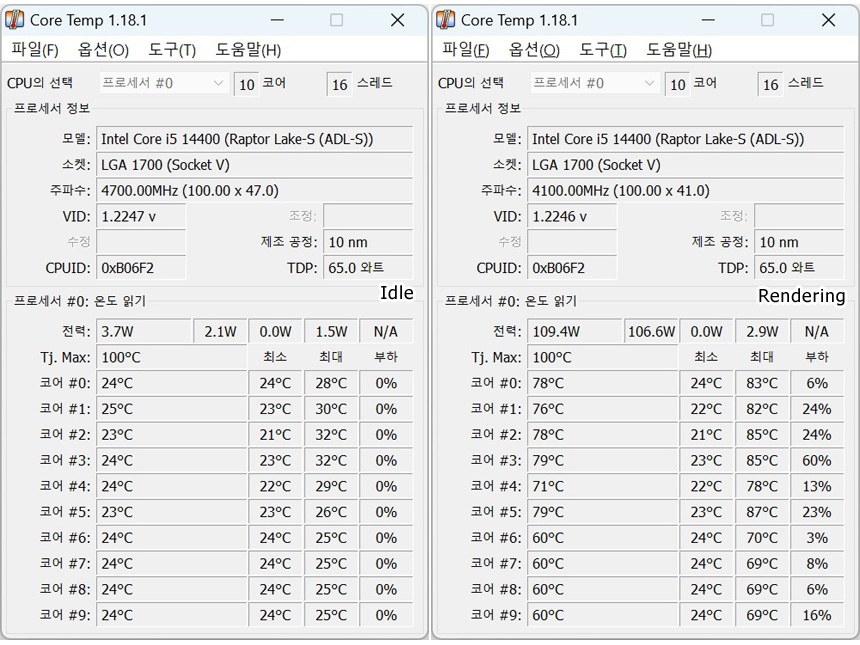
Task: Click the 10 코어 count field, left window
Action: point(246,84)
